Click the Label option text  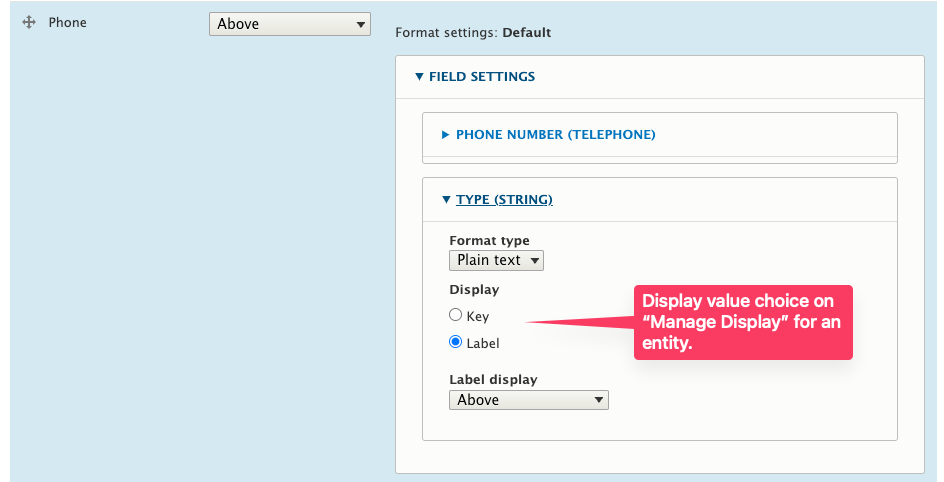(x=483, y=344)
